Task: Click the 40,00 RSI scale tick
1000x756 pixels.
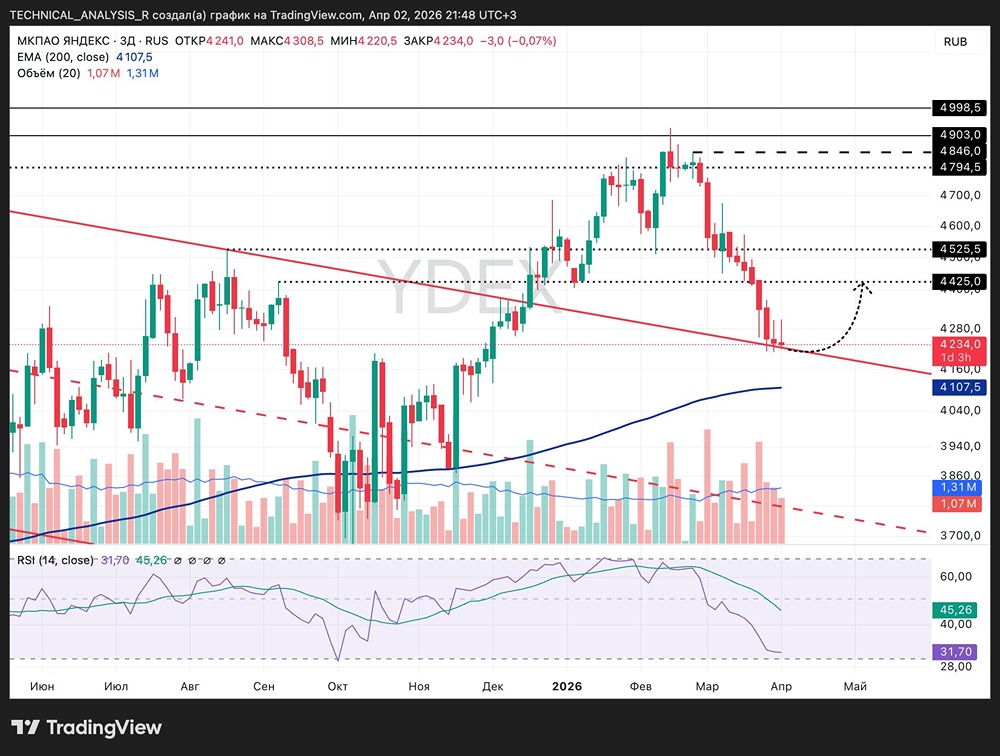Action: coord(955,625)
